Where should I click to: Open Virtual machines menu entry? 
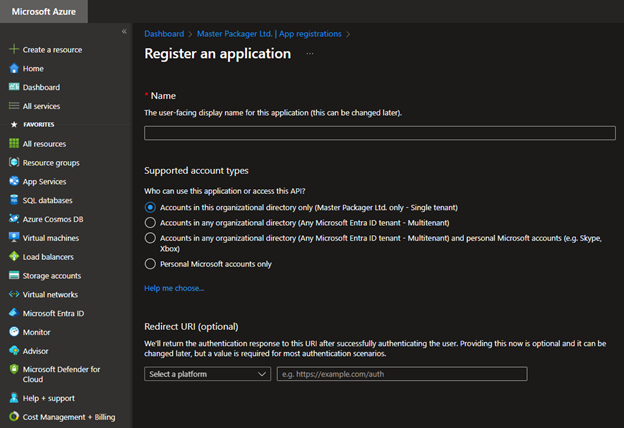(x=51, y=238)
